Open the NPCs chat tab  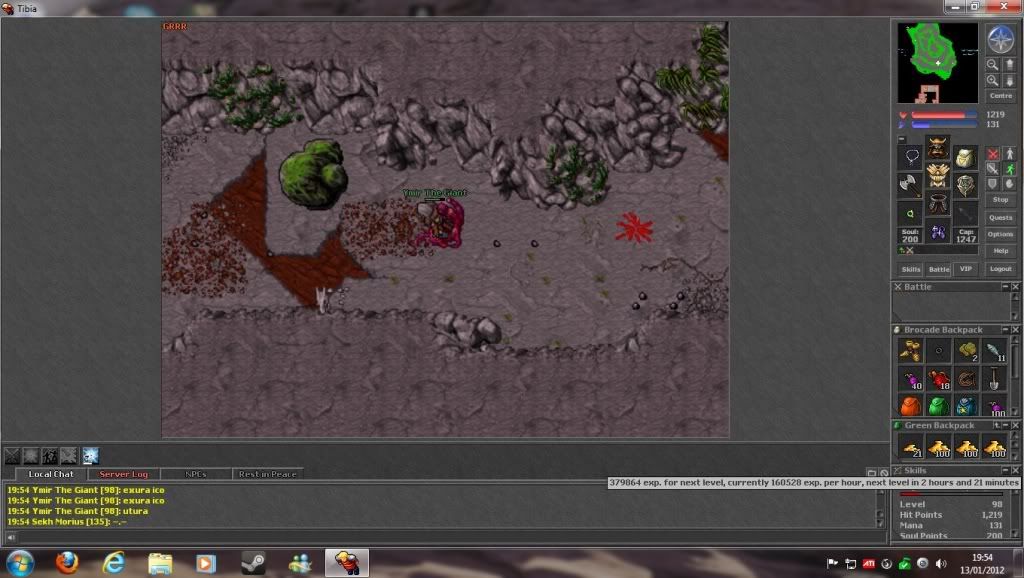(196, 474)
